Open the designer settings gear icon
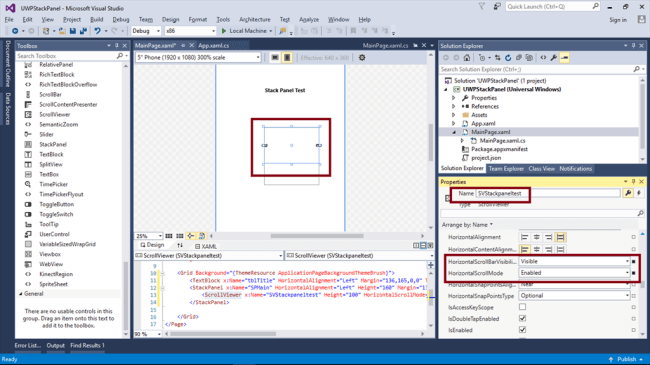650x365 pixels. pos(362,58)
